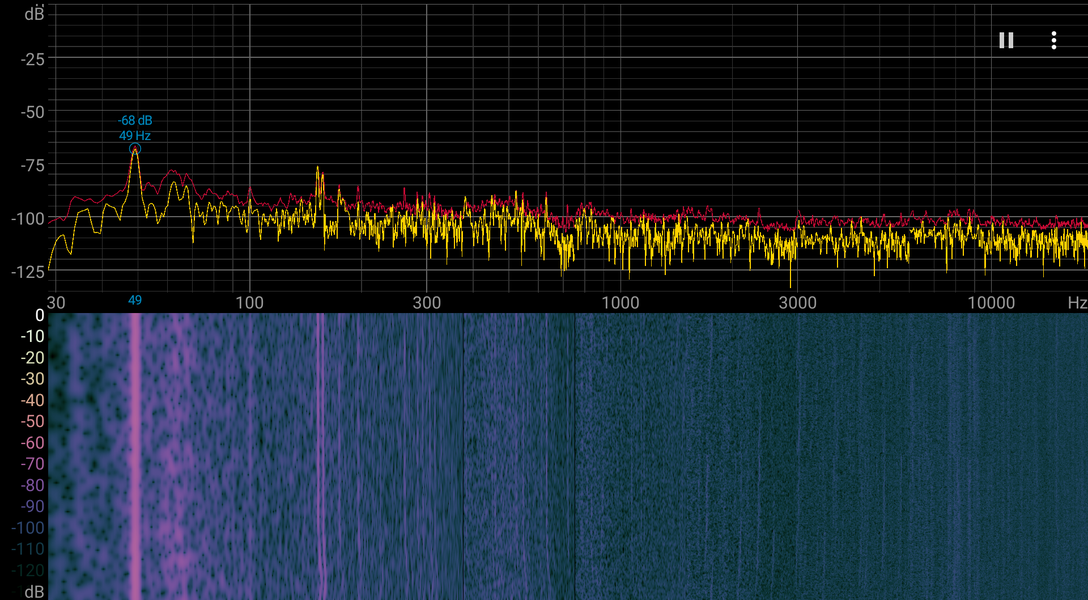Click the 3000 Hz axis label

pos(797,302)
